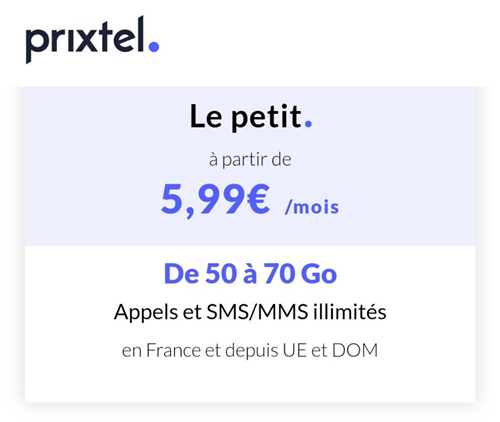The width and height of the screenshot is (500, 422).
Task: Click the prixtel logo
Action: [x=92, y=39]
